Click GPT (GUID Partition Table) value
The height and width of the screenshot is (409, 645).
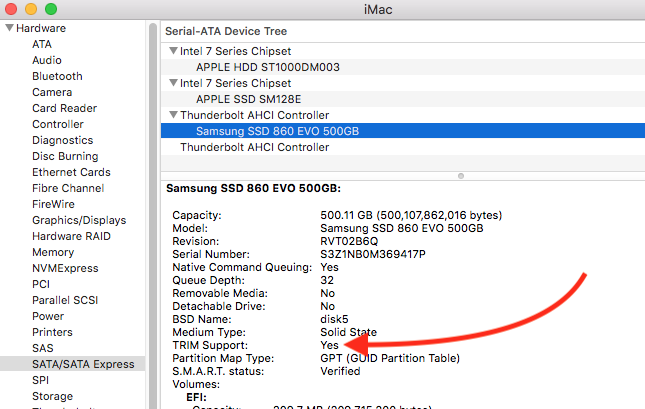[x=390, y=358]
